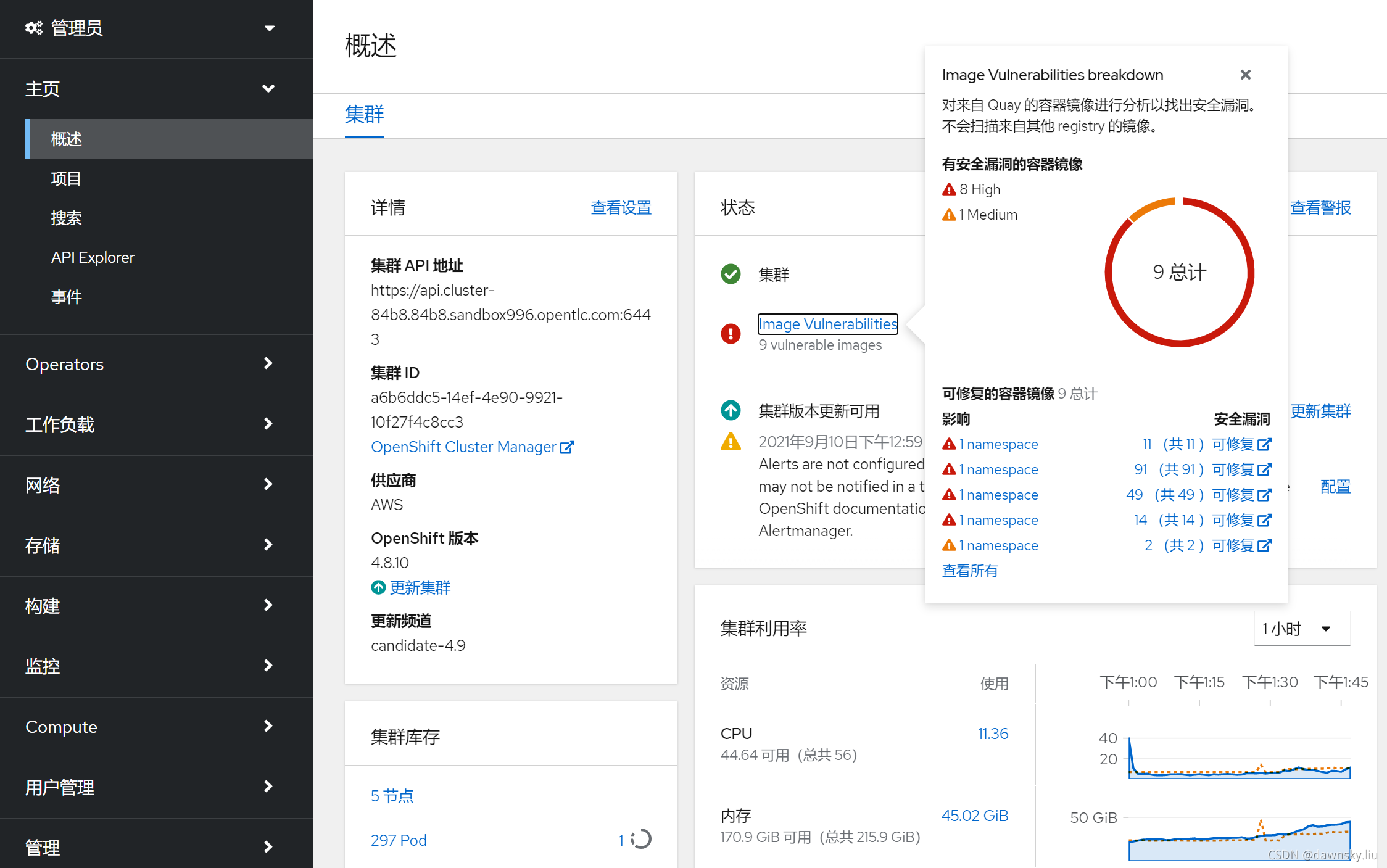This screenshot has height=868, width=1387.
Task: Click 49 (共 49) 可修复 external link
Action: pos(1199,495)
